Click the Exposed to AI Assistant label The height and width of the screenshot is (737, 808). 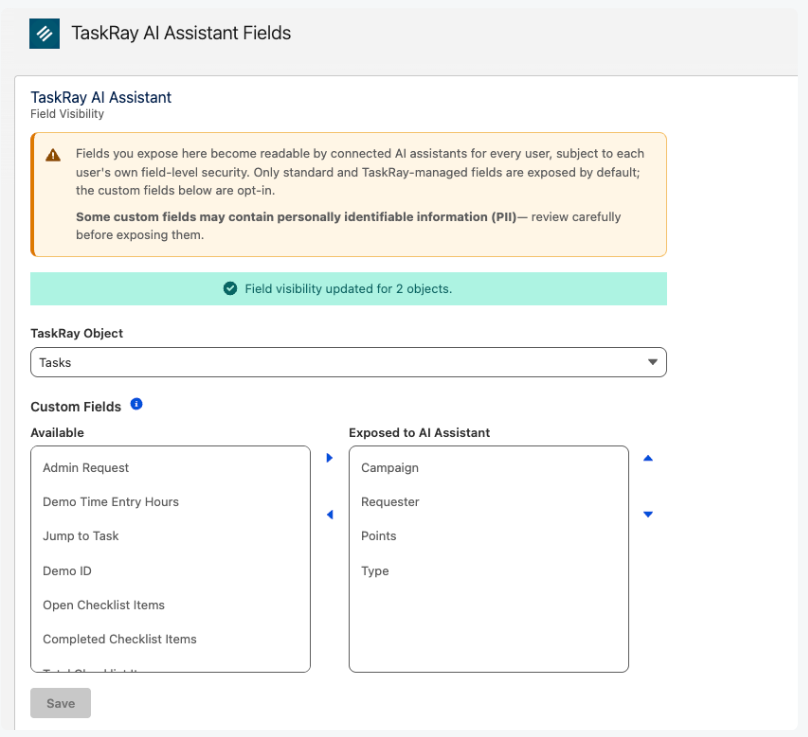(x=419, y=433)
